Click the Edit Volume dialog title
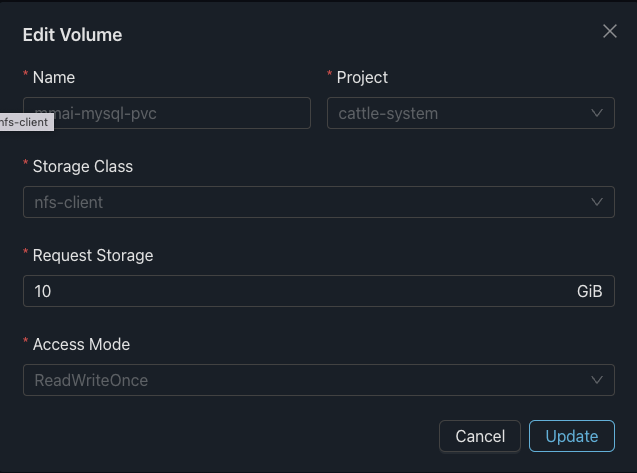The height and width of the screenshot is (473, 637). pyautogui.click(x=72, y=35)
